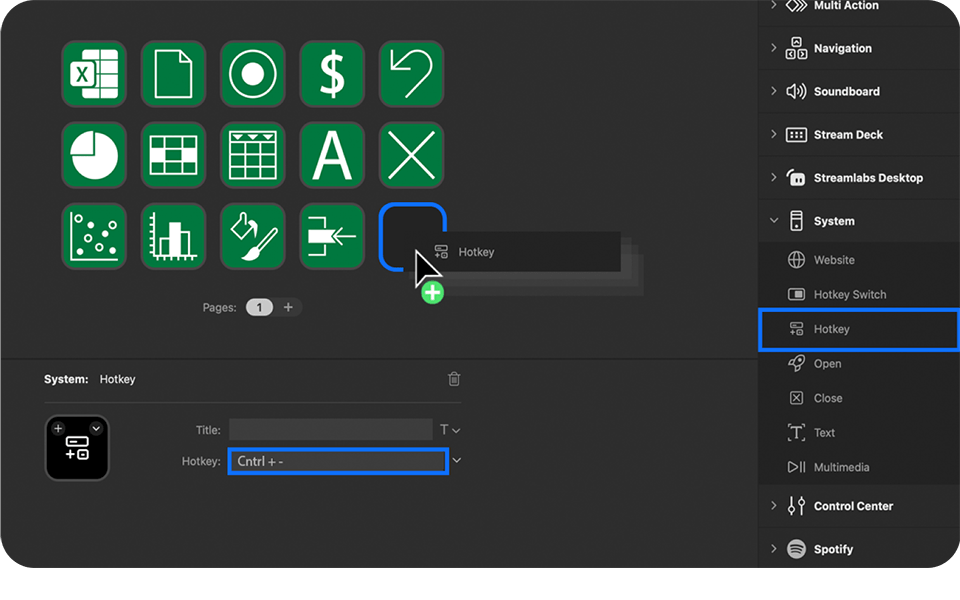The image size is (960, 600).
Task: Click the bar chart icon
Action: [173, 236]
